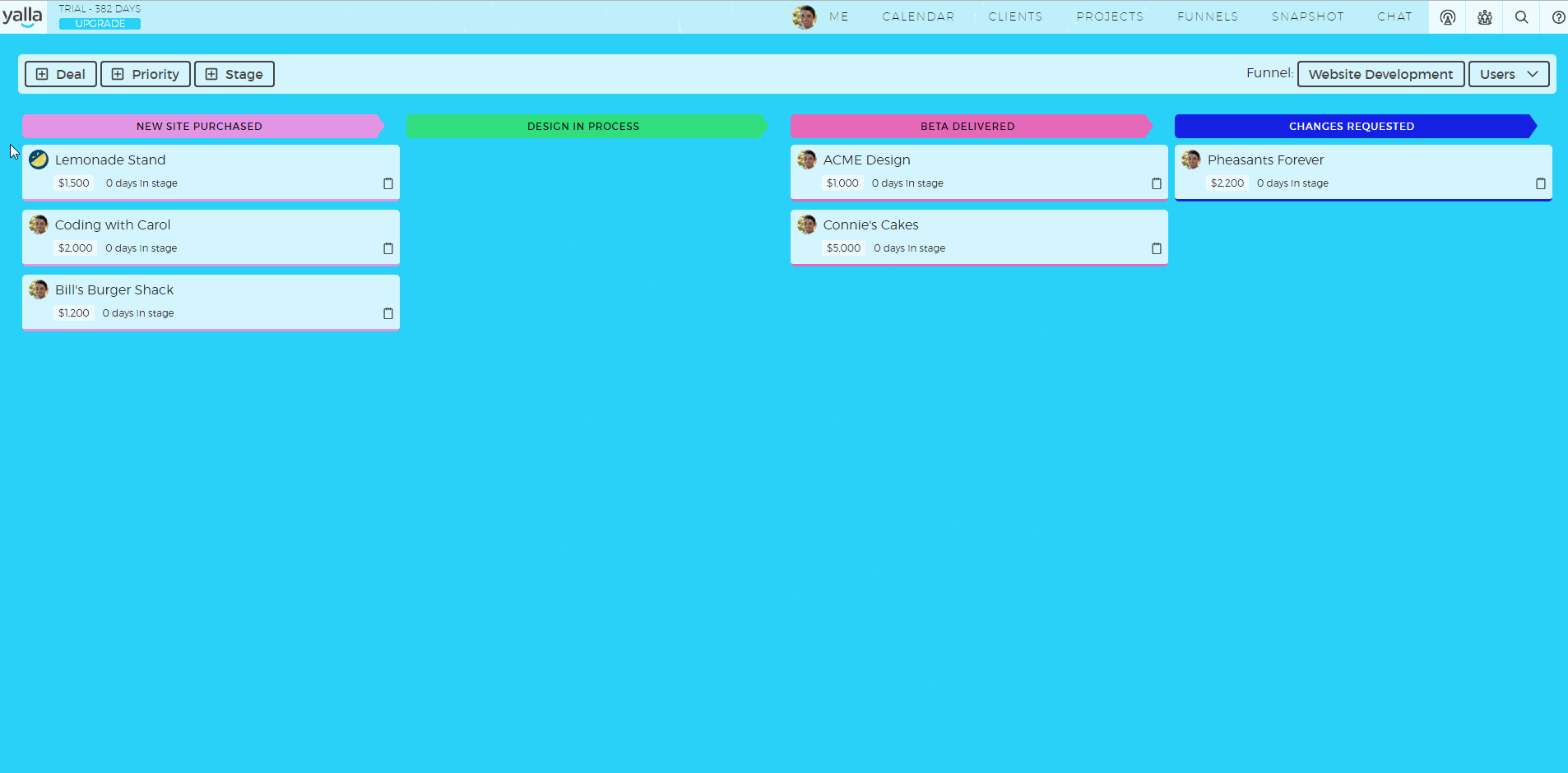Open the FUNNELS menu
The height and width of the screenshot is (773, 1568).
point(1207,16)
